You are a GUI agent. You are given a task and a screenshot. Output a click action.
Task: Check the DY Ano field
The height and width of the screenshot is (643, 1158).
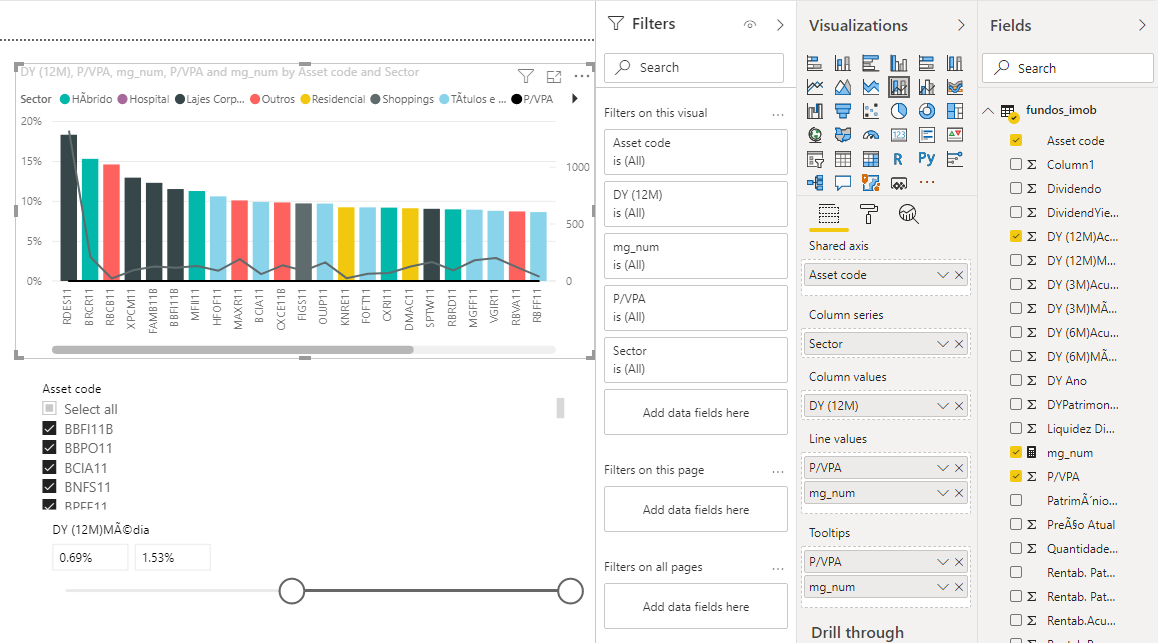[1016, 380]
